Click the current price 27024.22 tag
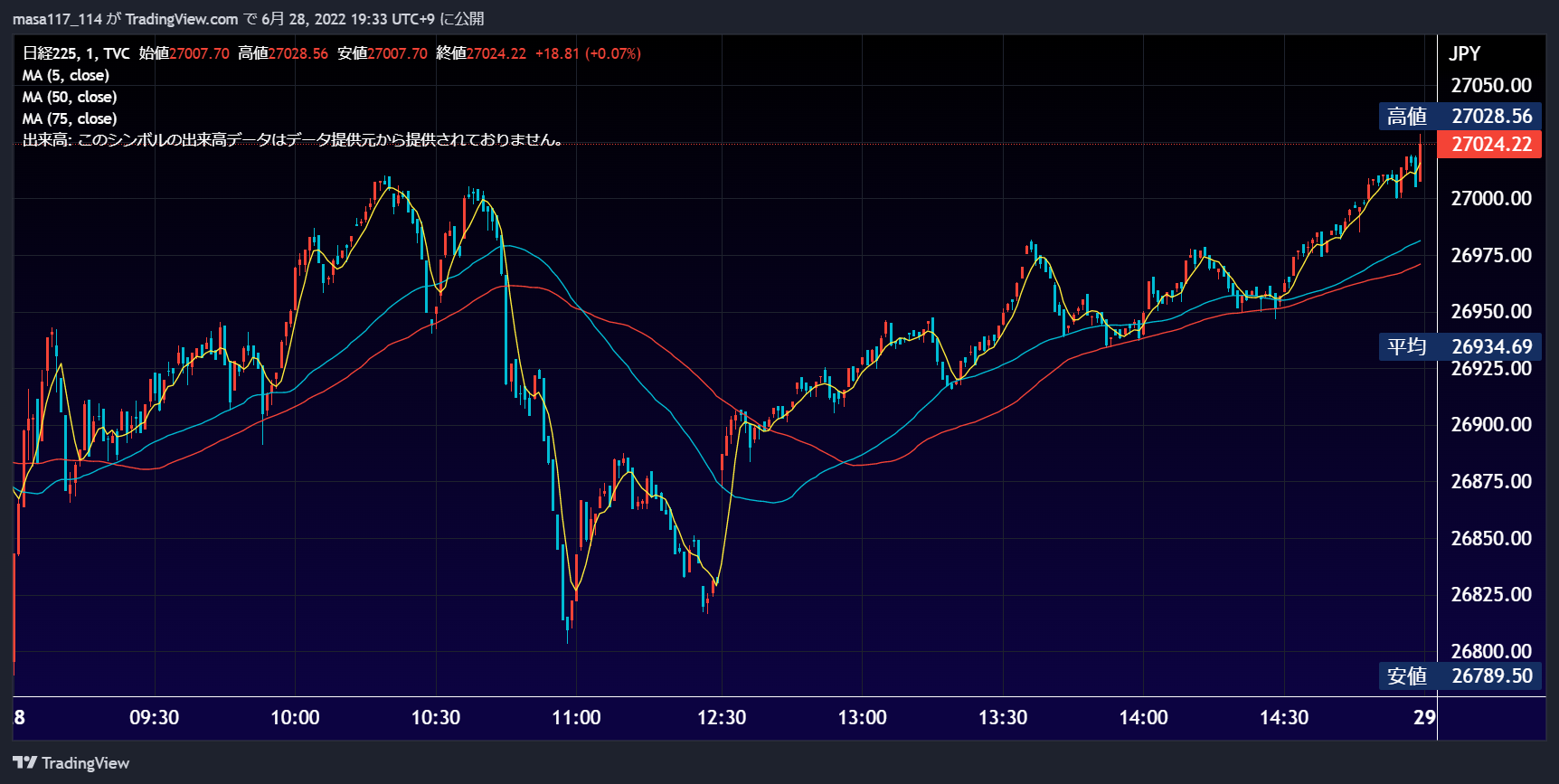The height and width of the screenshot is (784, 1559). tap(1489, 144)
